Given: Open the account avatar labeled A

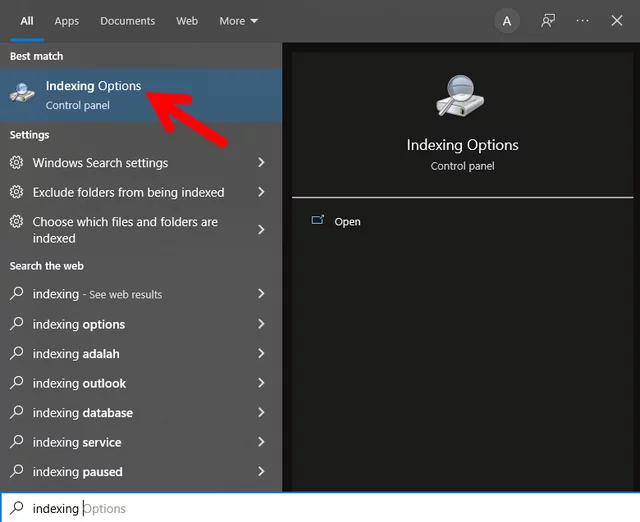Looking at the screenshot, I should 507,21.
